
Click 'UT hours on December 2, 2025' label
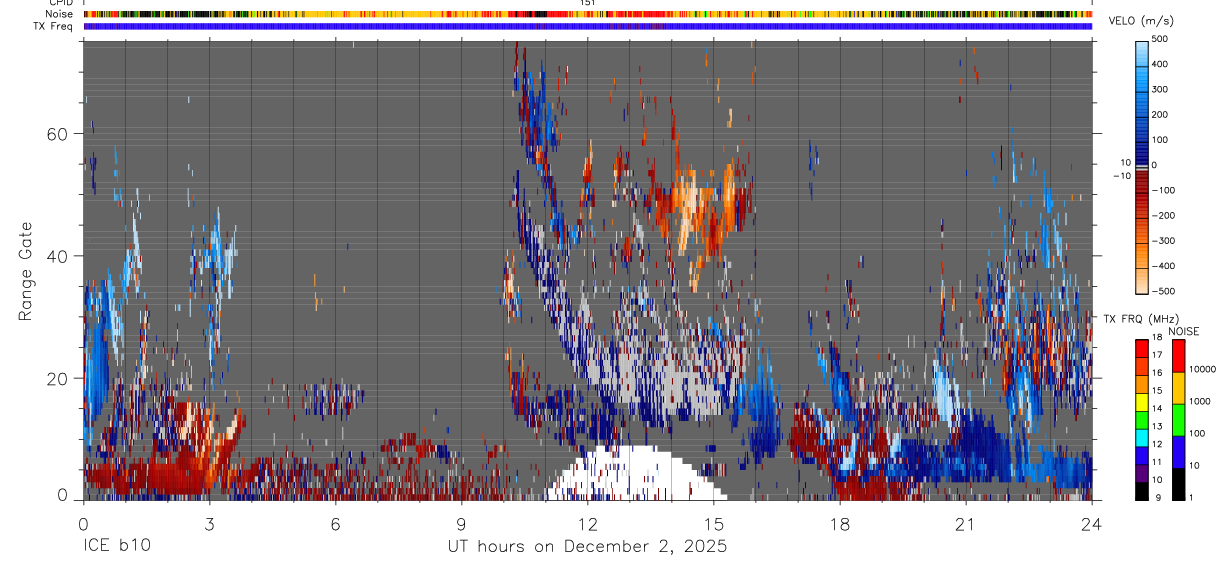[587, 547]
